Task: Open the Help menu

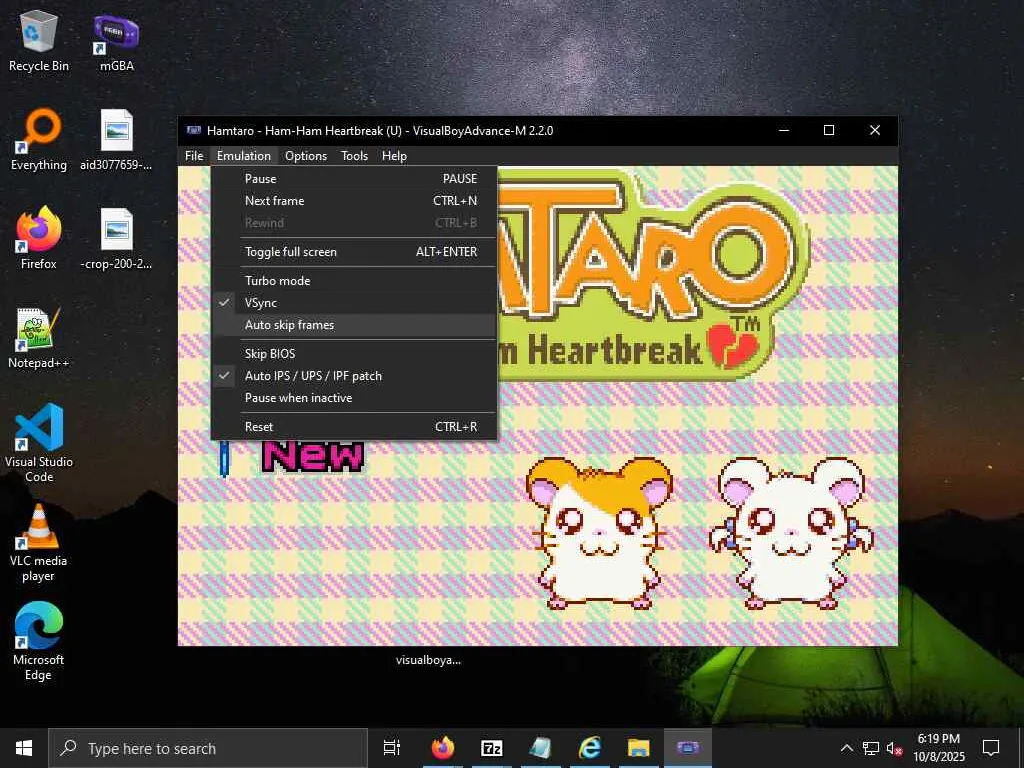Action: [394, 155]
